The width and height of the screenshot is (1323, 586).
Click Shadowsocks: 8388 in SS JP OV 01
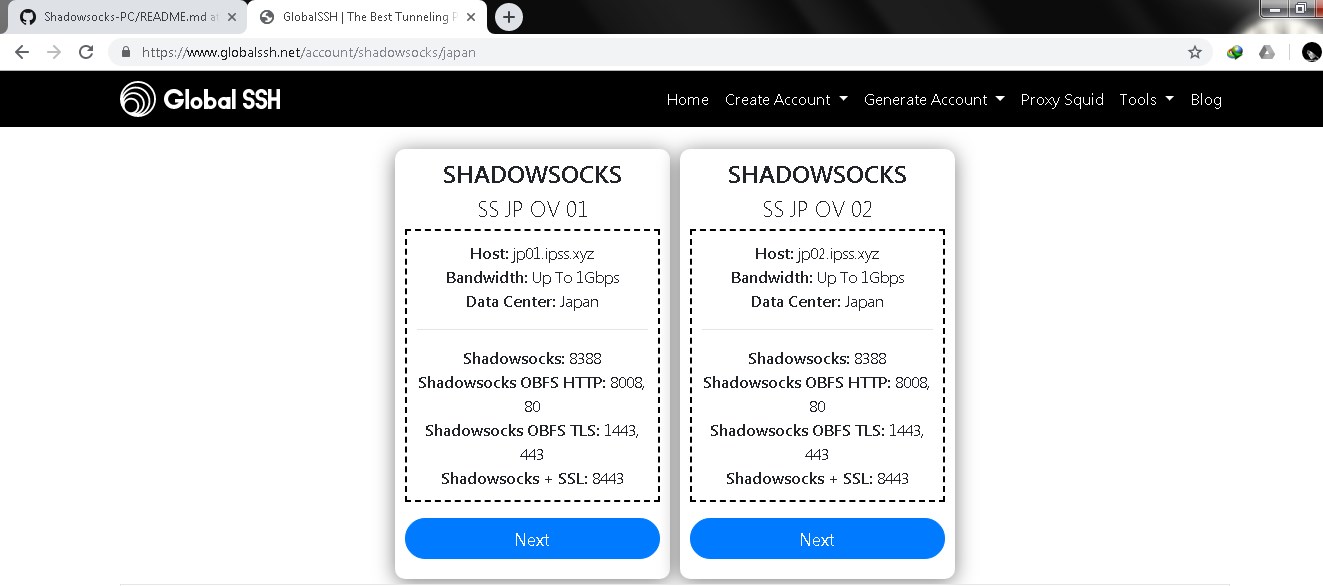(x=532, y=358)
